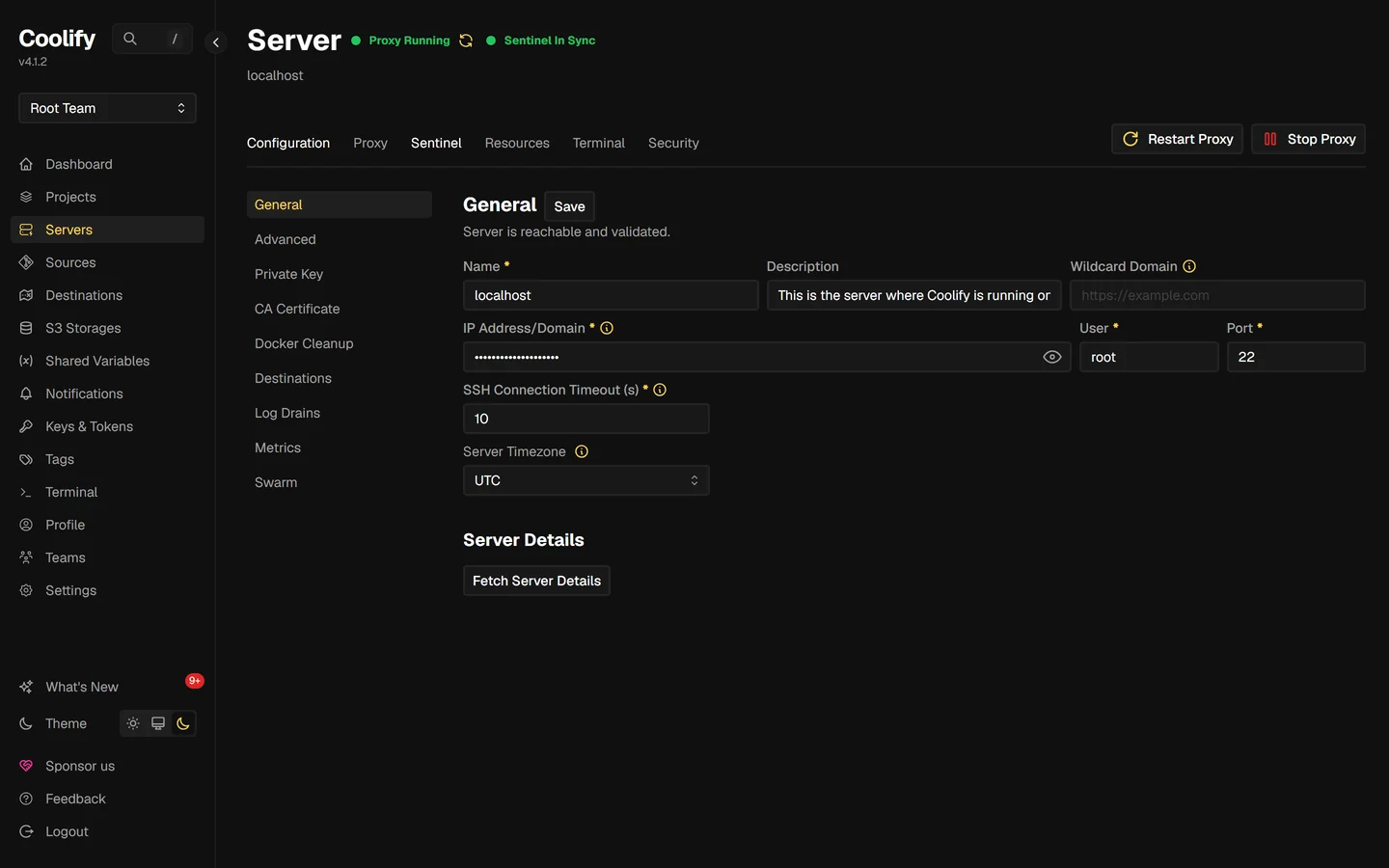The image size is (1389, 868).
Task: Open the Root Team selector dropdown
Action: (107, 108)
